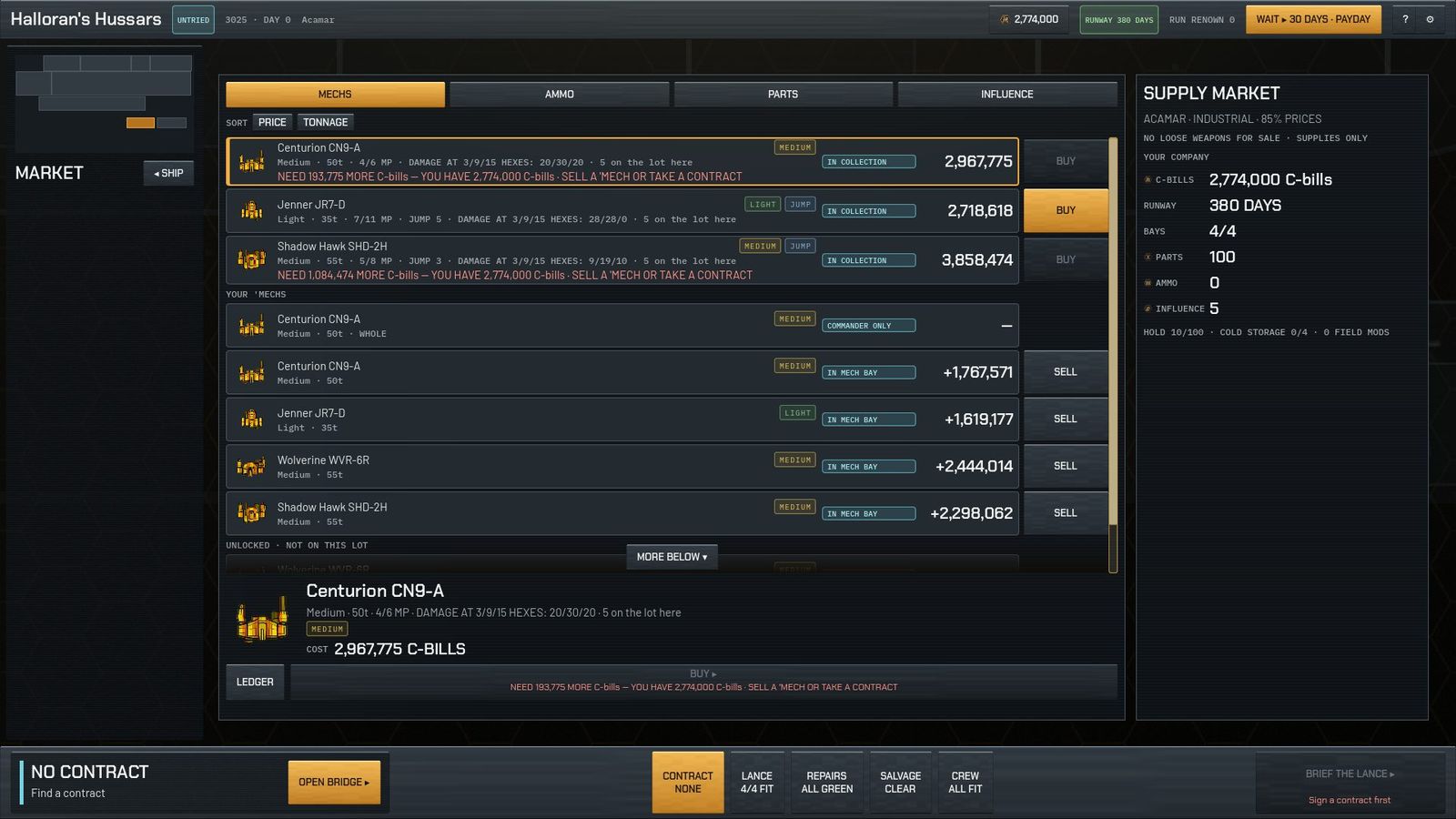Sell the Wolverine WVR-6R
Image resolution: width=1456 pixels, height=819 pixels.
point(1066,466)
